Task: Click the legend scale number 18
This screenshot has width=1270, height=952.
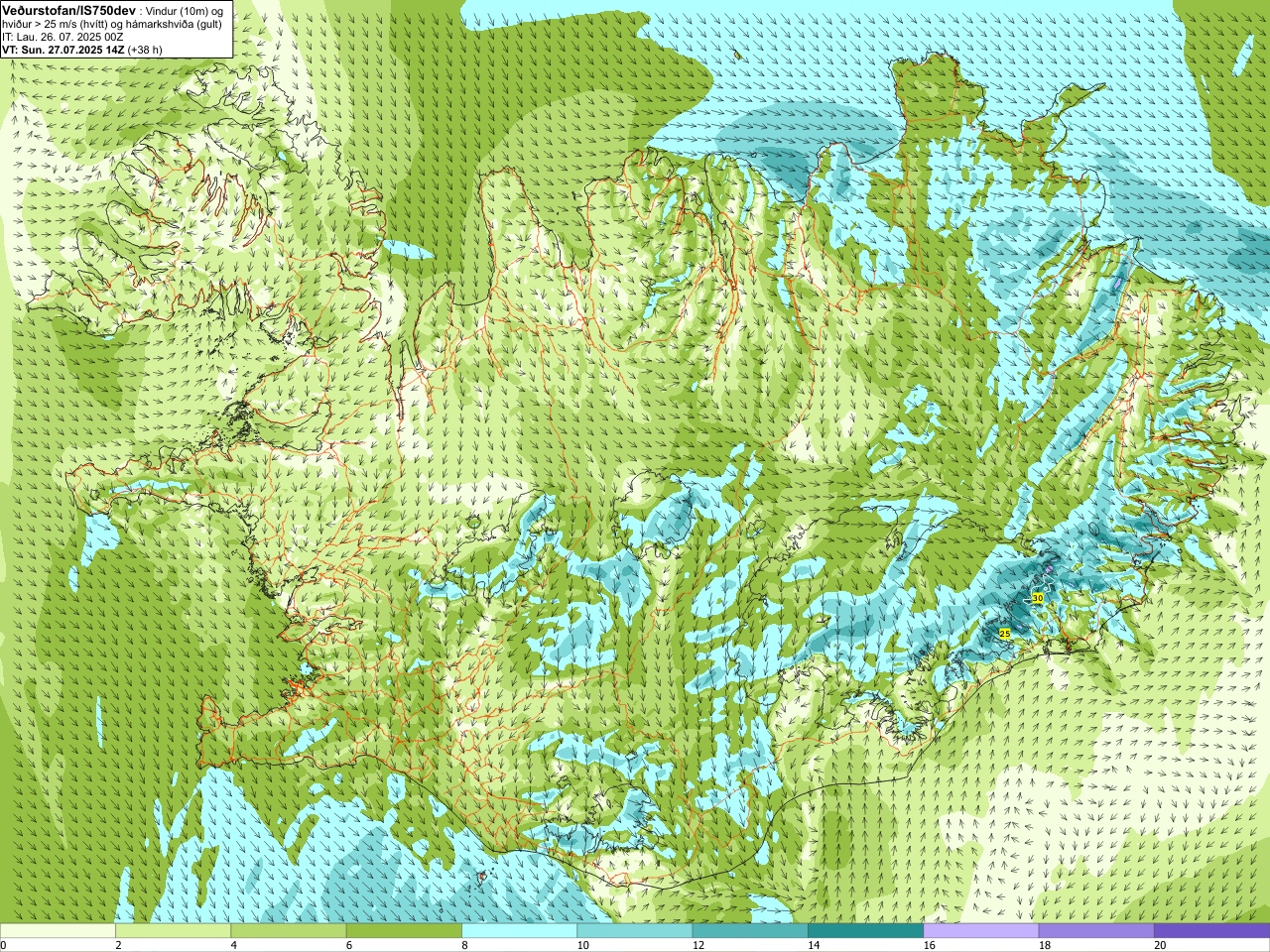Action: point(1045,945)
